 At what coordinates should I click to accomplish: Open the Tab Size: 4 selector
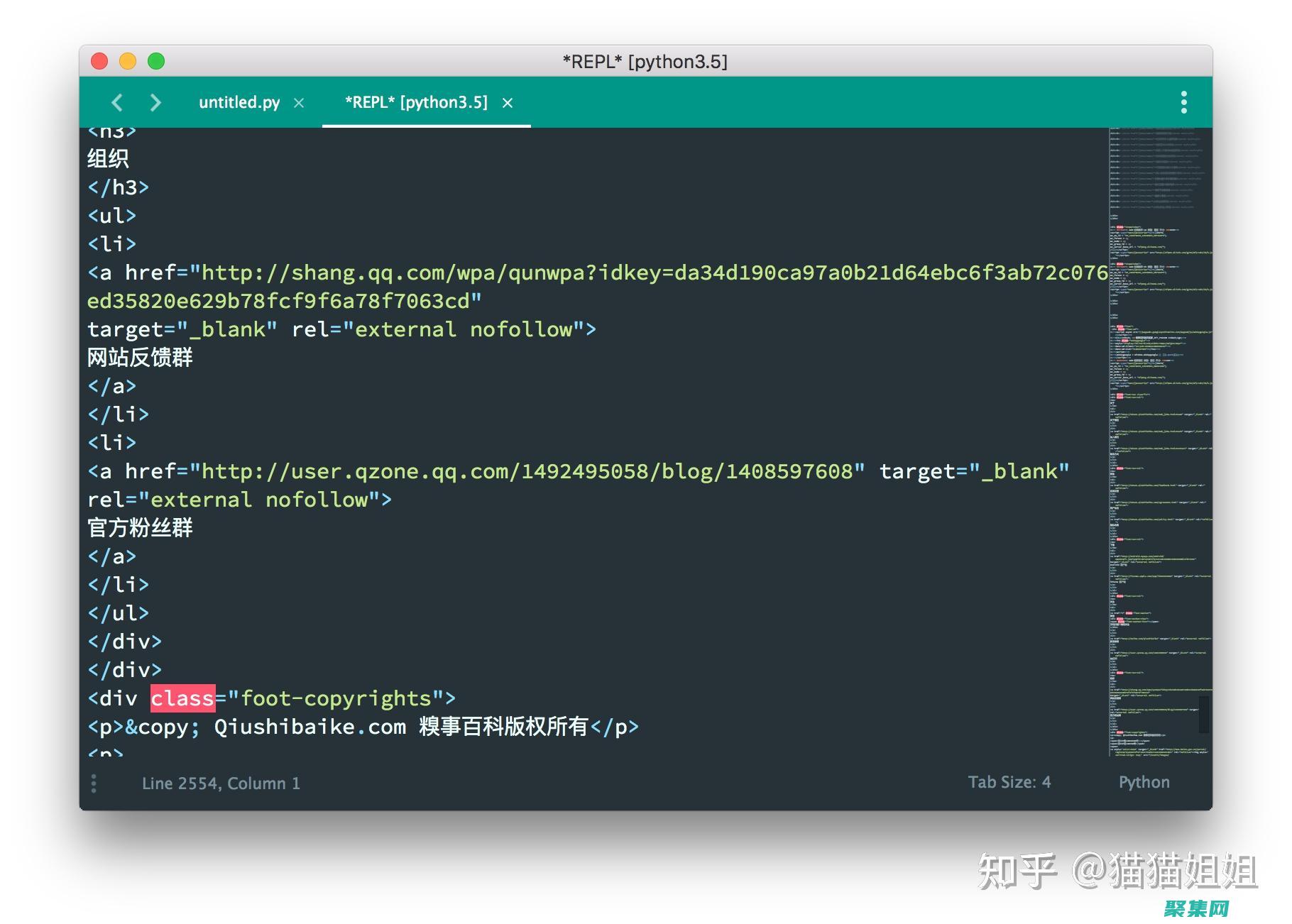[1009, 782]
